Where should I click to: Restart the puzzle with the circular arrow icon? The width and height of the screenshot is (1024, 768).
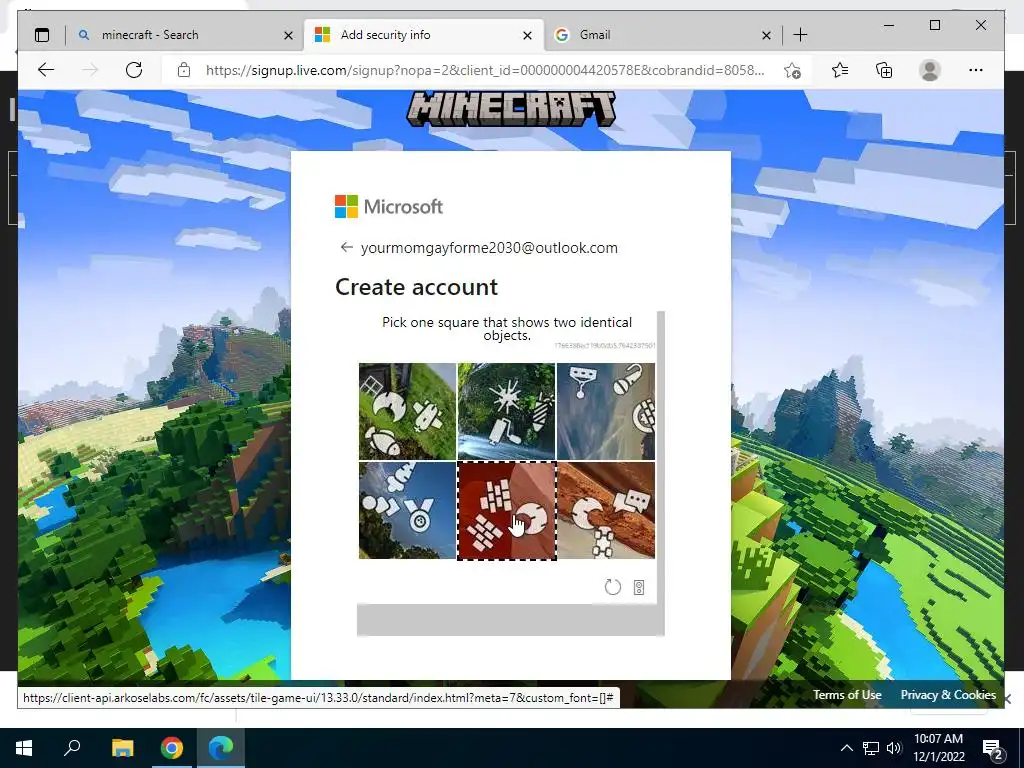[x=613, y=587]
